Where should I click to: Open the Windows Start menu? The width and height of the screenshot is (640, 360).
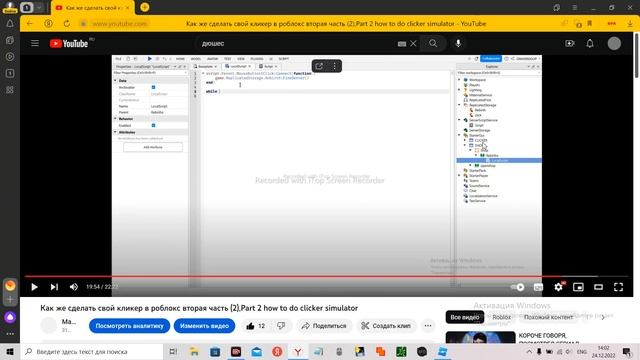coord(10,351)
